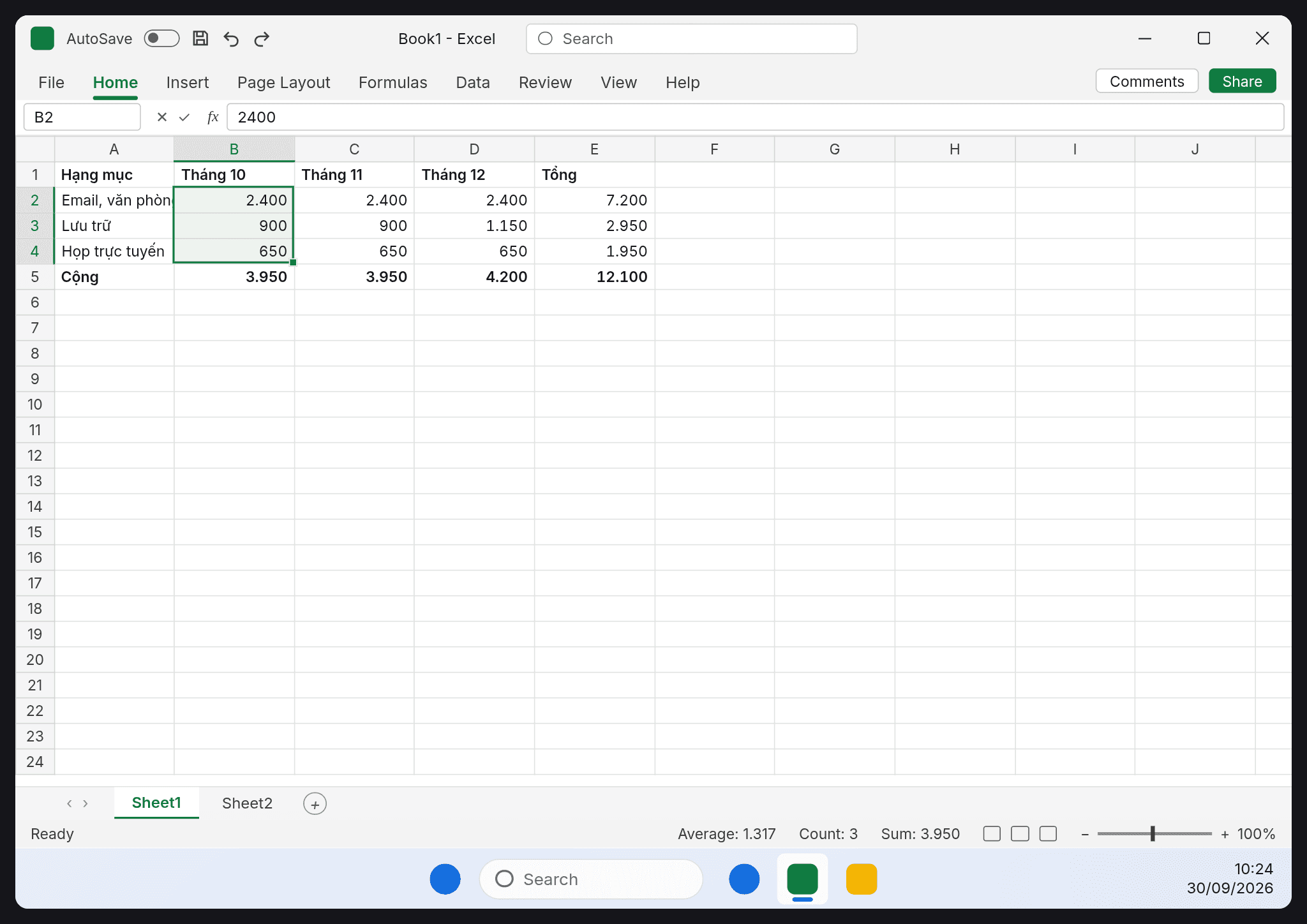Confirm entry with formula bar checkmark
The width and height of the screenshot is (1307, 924).
(184, 117)
